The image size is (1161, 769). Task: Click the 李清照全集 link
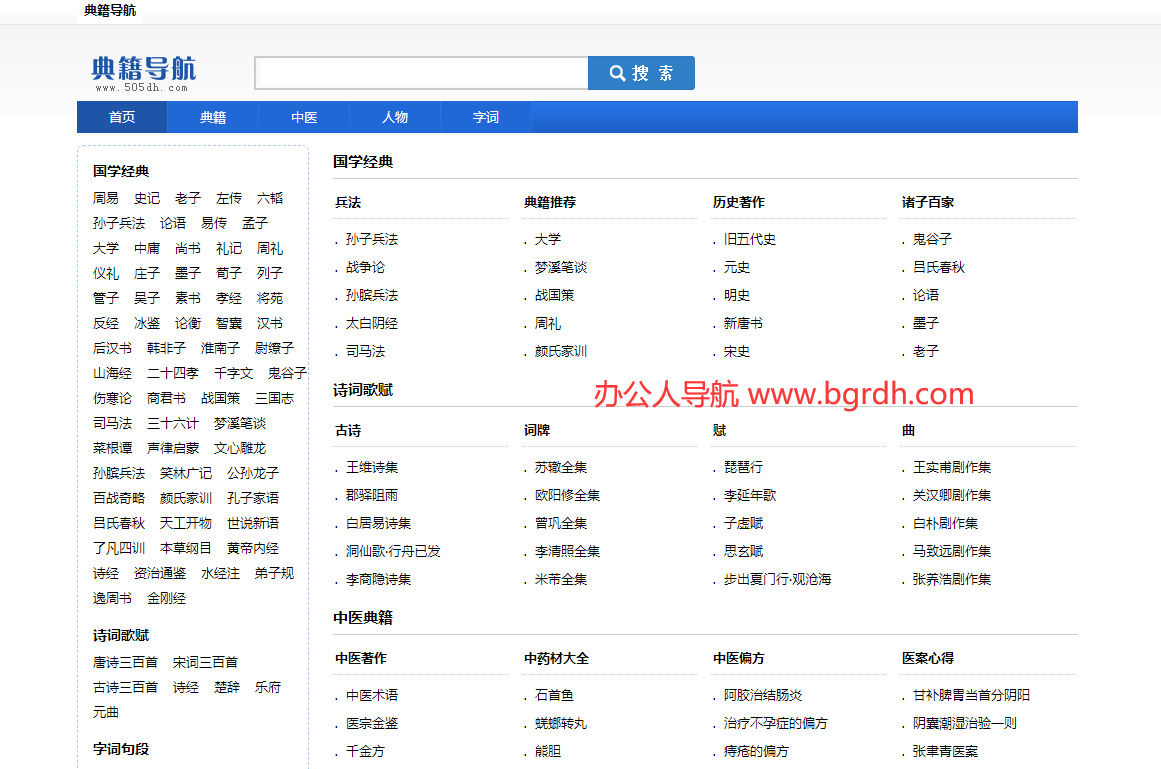(567, 551)
